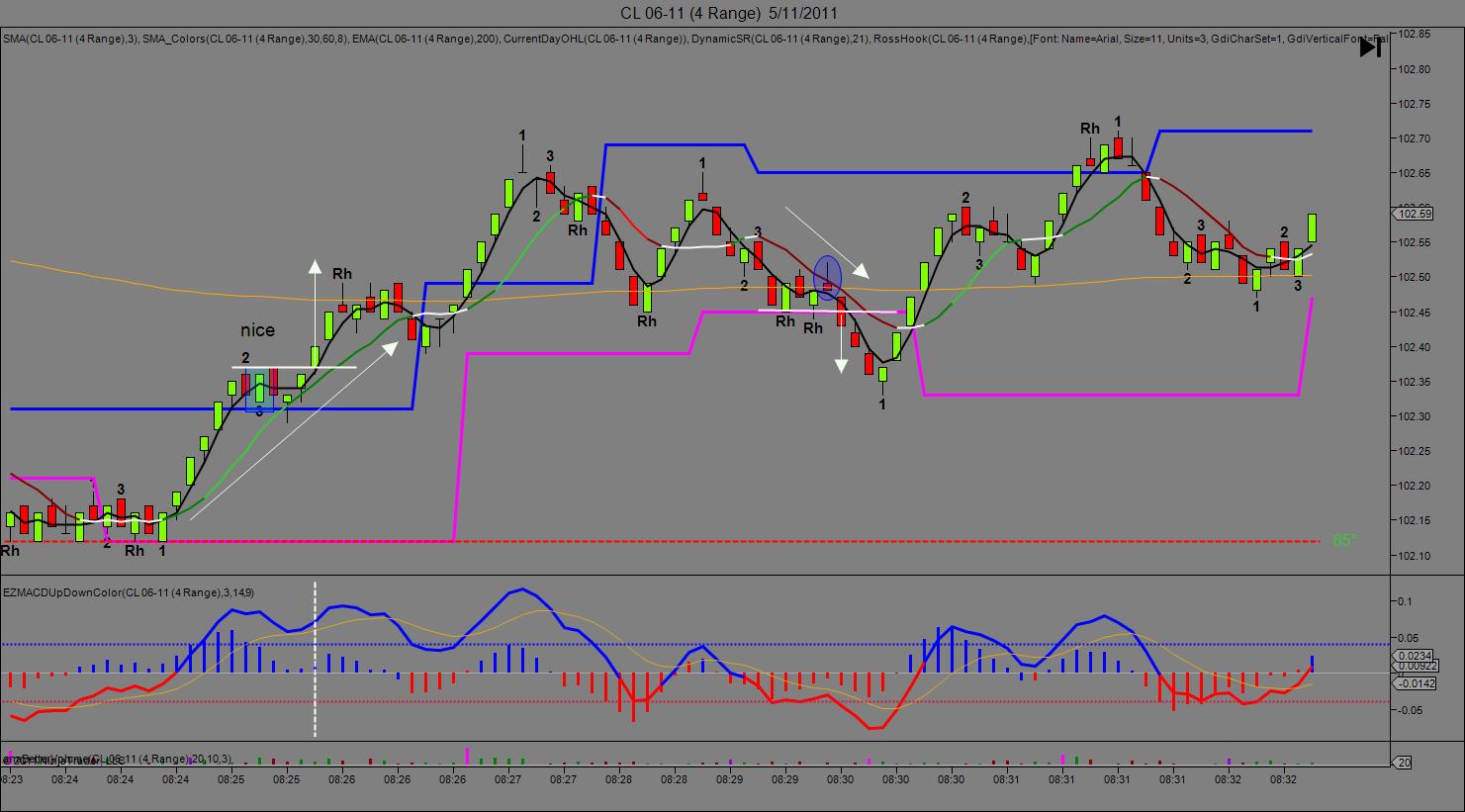
Task: Click the green 65° angle label
Action: pyautogui.click(x=1344, y=541)
